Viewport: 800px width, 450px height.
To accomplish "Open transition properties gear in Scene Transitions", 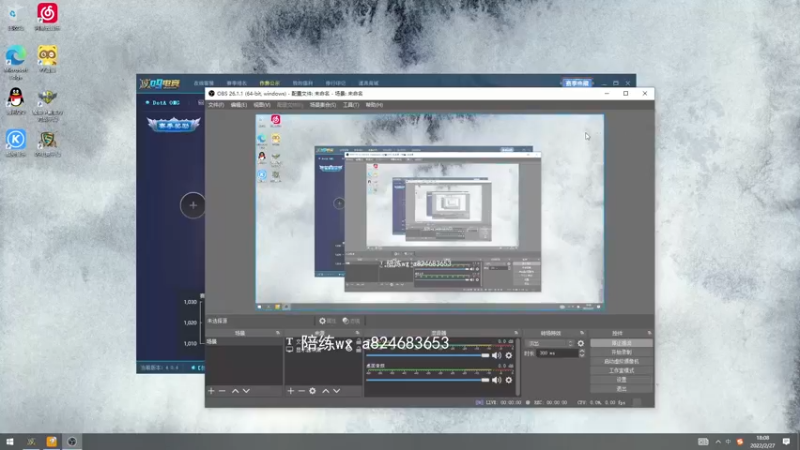I will pyautogui.click(x=581, y=343).
